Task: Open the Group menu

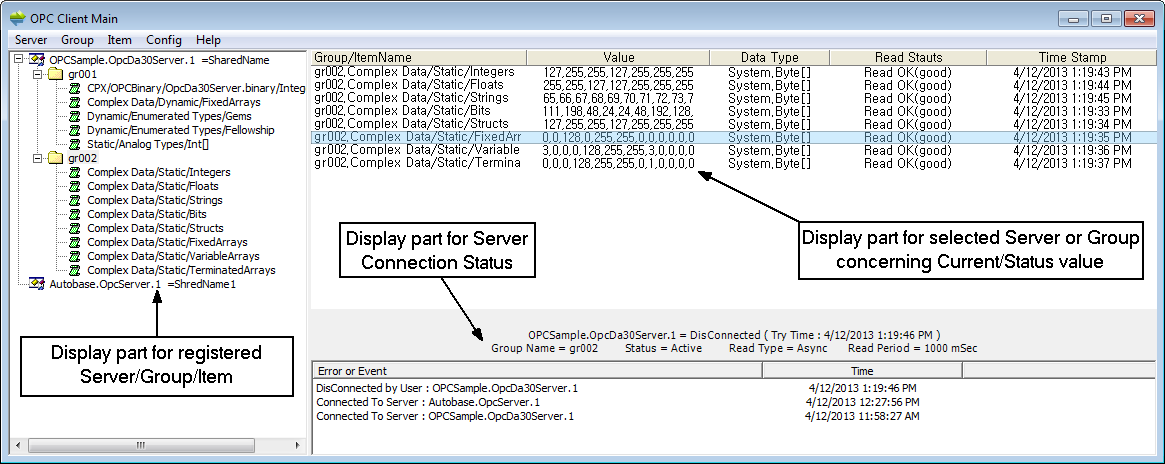Action: (77, 40)
